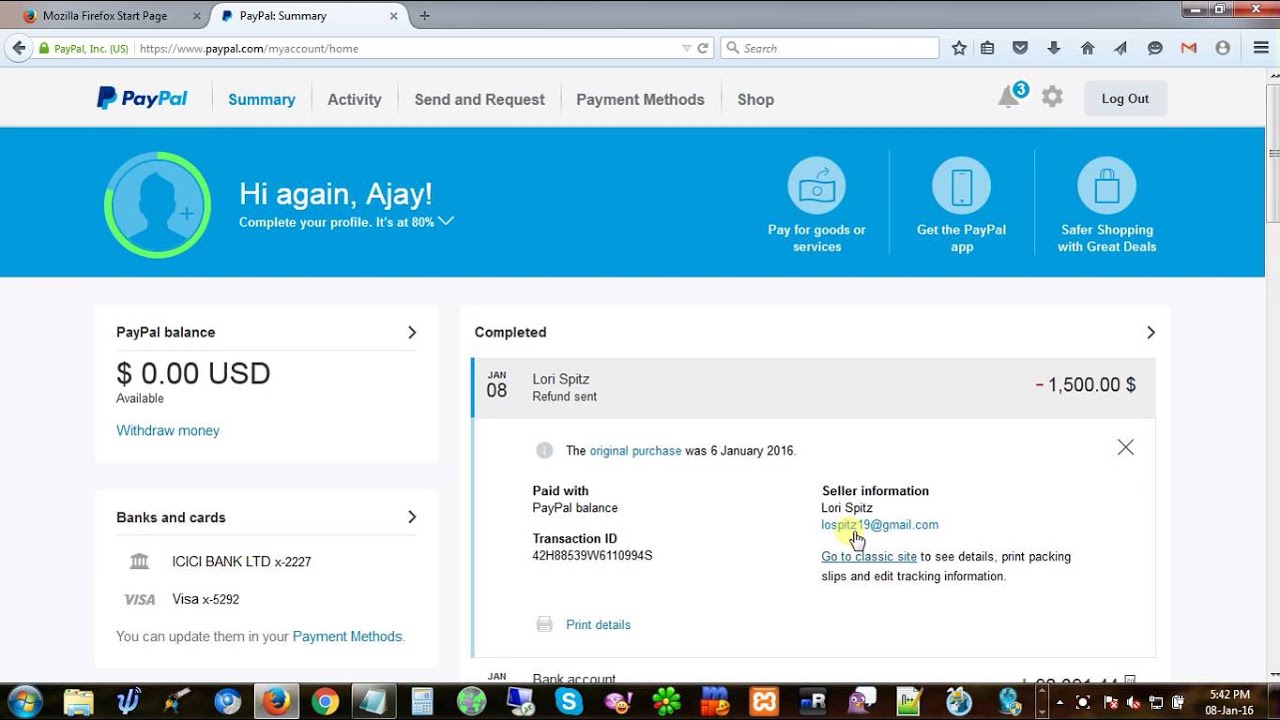Click the paper plane share icon

[x=1121, y=48]
